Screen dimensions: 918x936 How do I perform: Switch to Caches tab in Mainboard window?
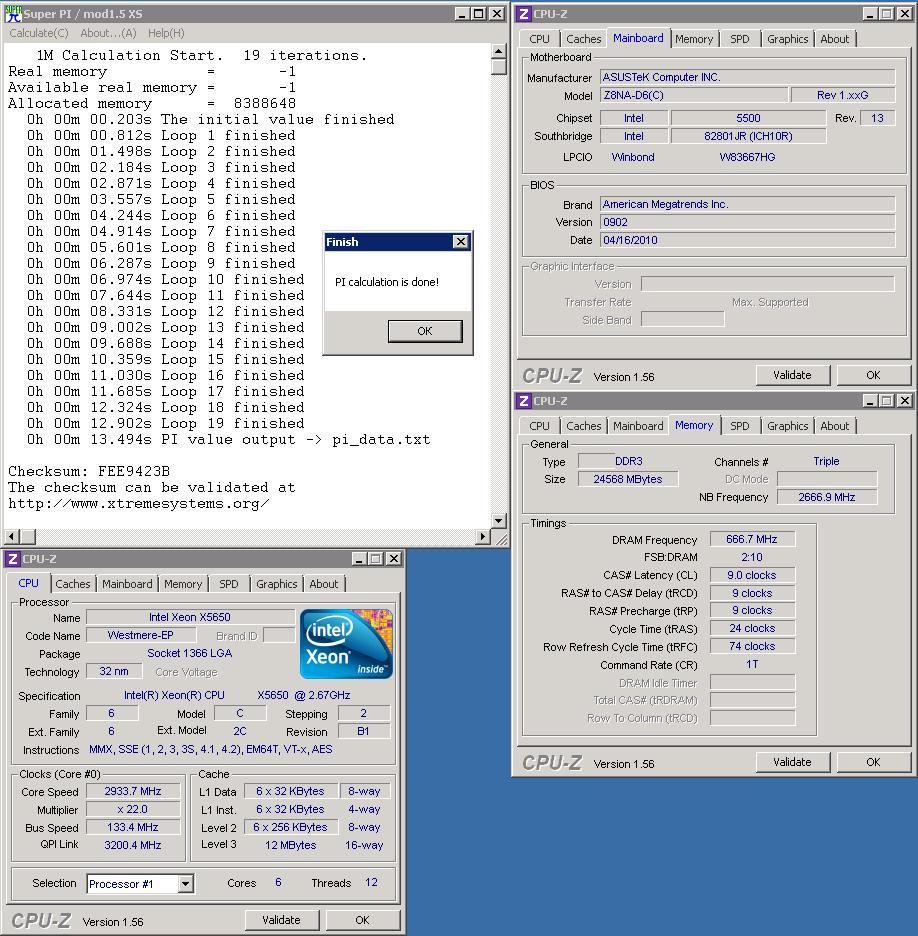click(583, 39)
